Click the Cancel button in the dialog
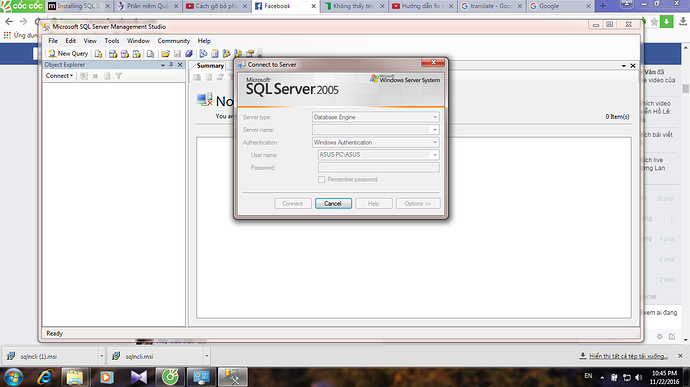 pos(333,203)
